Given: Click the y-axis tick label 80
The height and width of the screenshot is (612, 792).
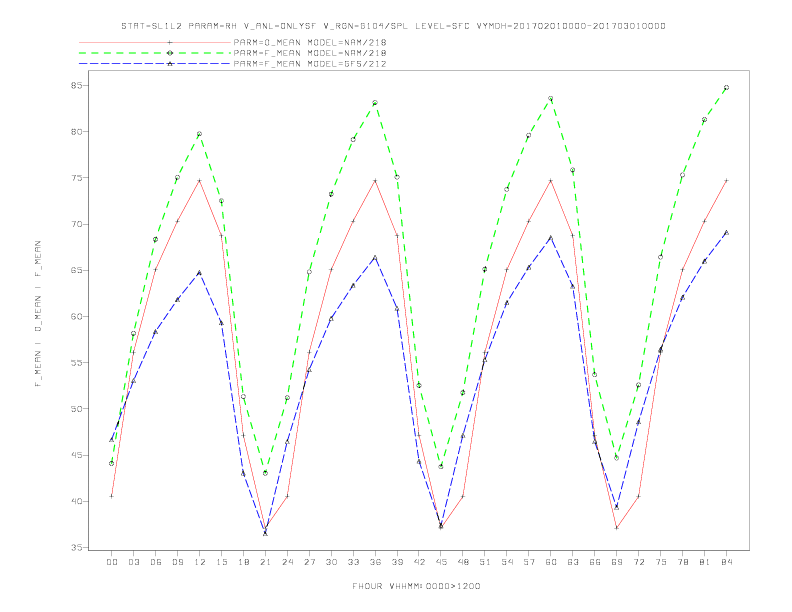Looking at the screenshot, I should coord(76,132).
